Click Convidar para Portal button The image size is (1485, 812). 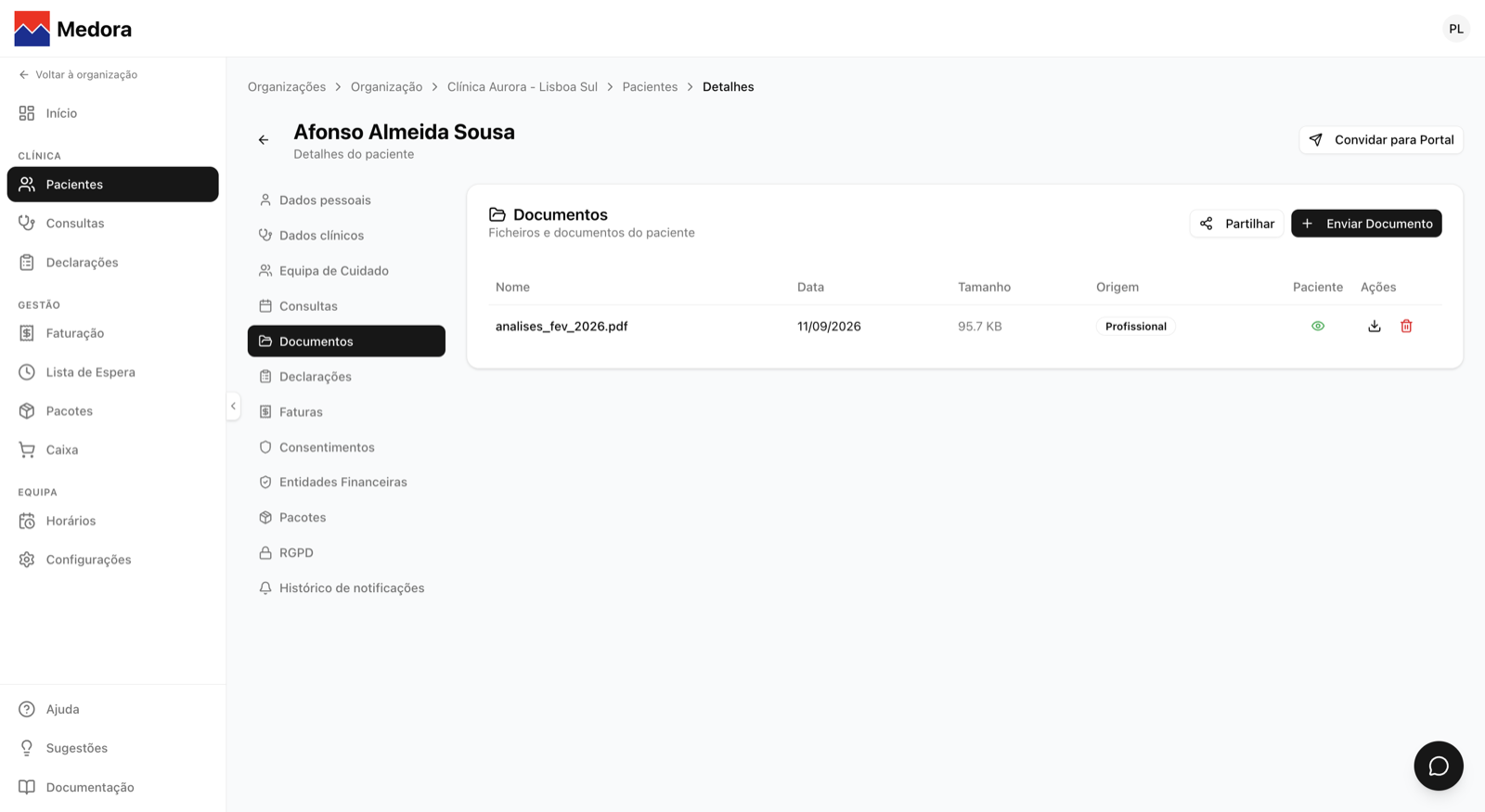click(x=1381, y=140)
